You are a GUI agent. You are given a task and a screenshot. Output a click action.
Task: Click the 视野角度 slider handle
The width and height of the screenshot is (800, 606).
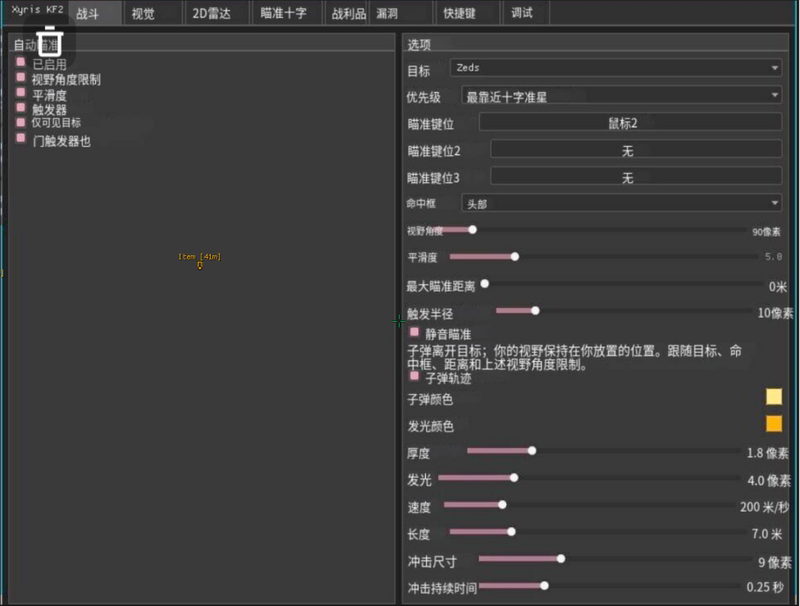pos(472,230)
